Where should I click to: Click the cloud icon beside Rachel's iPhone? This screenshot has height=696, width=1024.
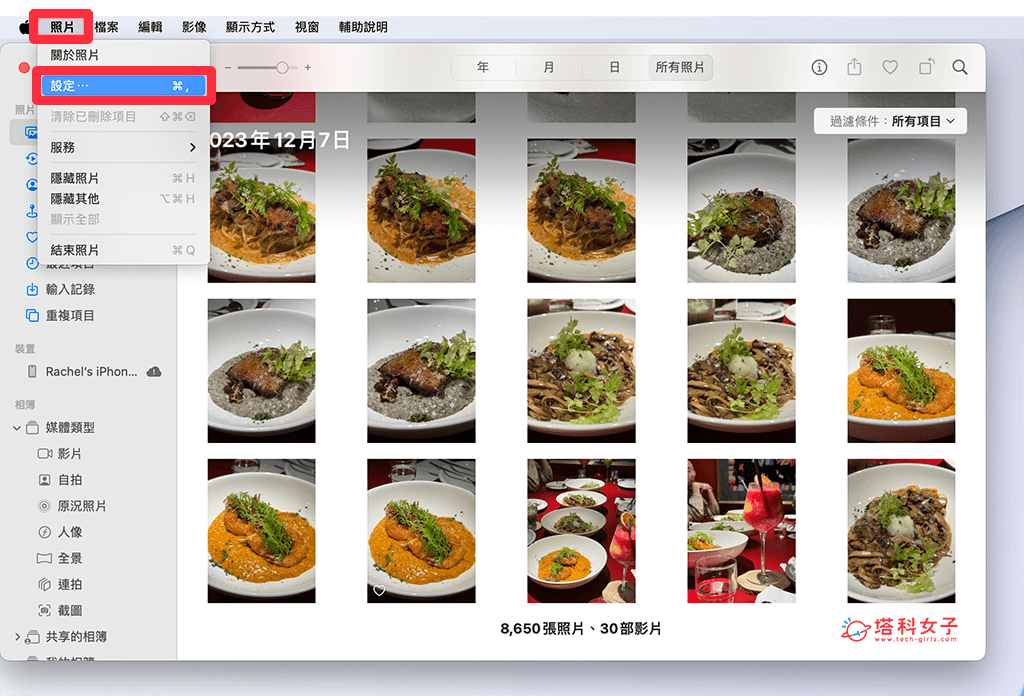(x=154, y=372)
